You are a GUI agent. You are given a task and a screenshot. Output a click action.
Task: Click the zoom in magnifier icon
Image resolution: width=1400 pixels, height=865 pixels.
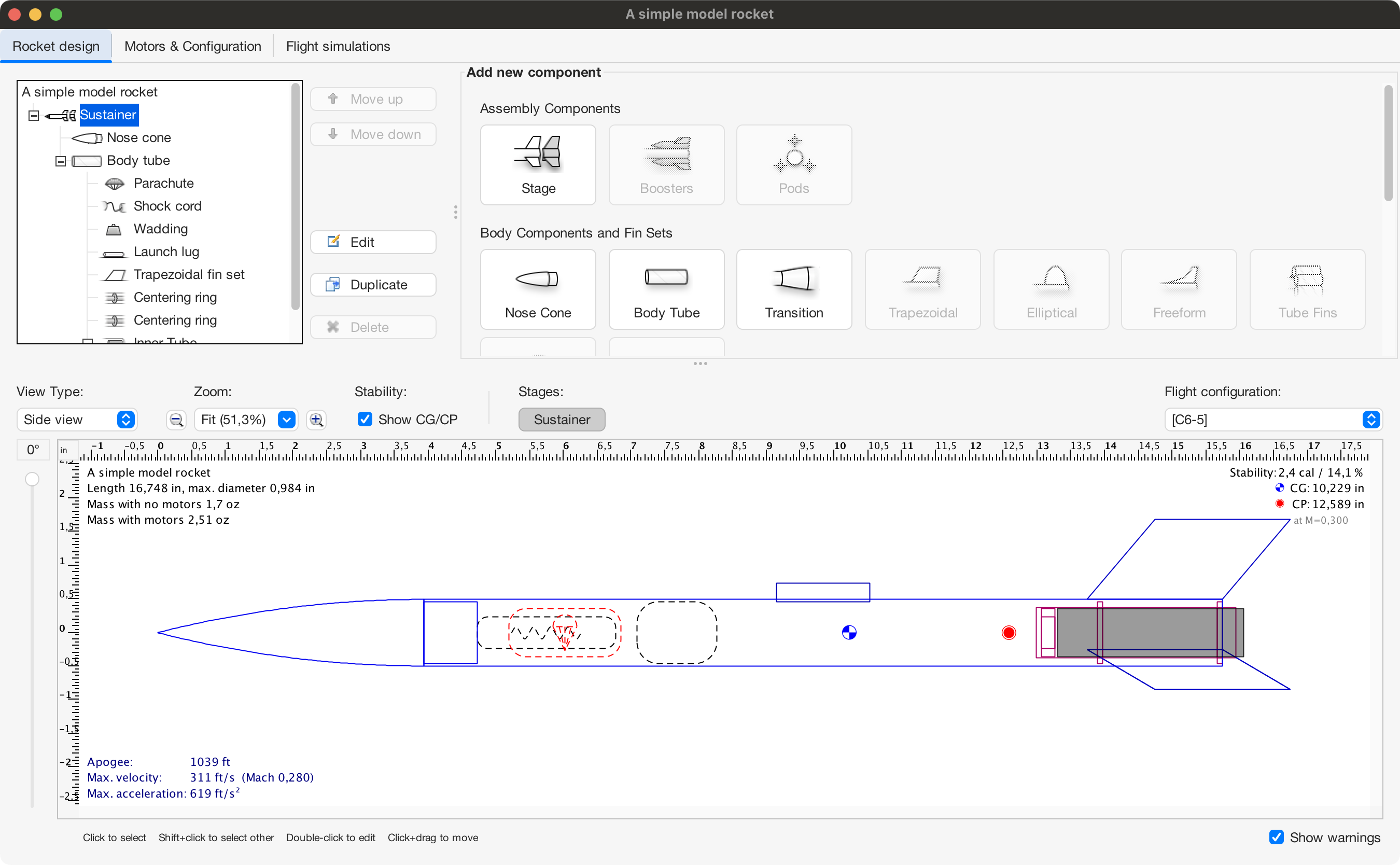316,420
